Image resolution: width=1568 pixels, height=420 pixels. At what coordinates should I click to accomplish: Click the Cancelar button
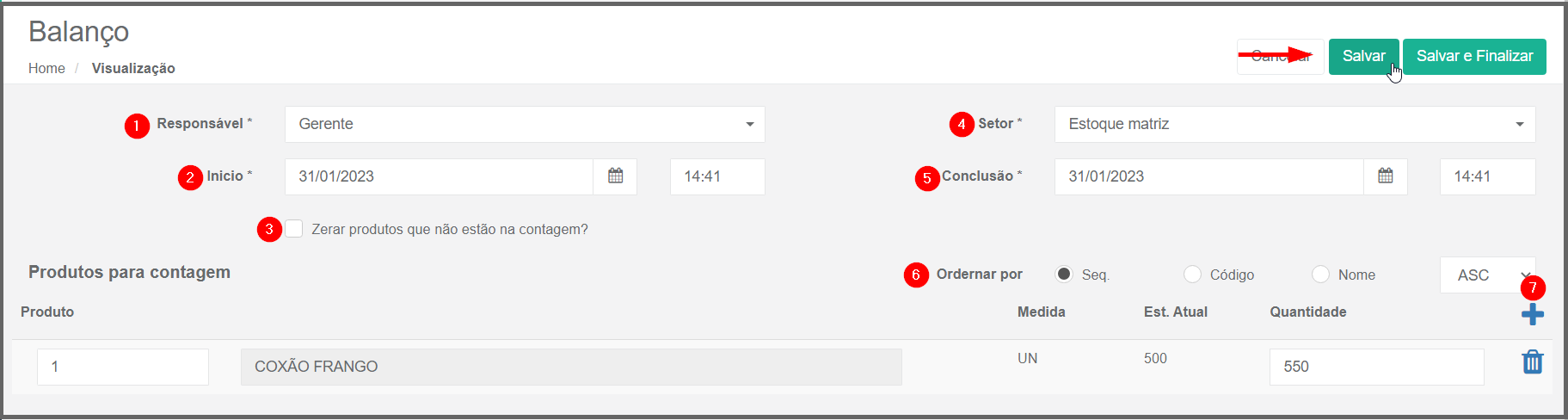pyautogui.click(x=1280, y=56)
